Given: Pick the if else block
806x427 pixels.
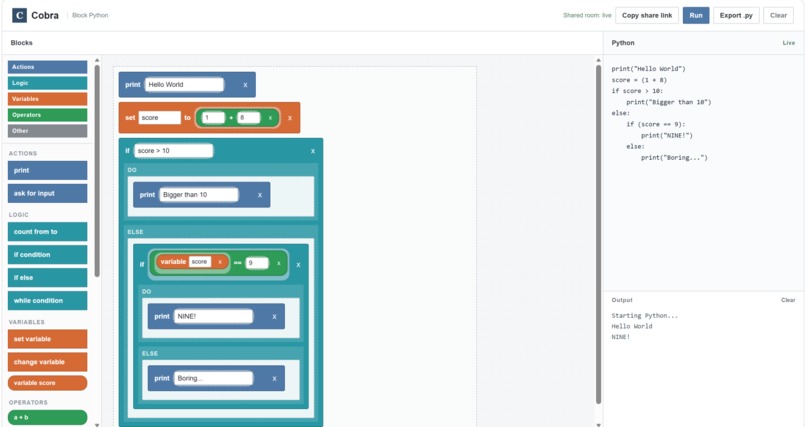Looking at the screenshot, I should [x=47, y=277].
